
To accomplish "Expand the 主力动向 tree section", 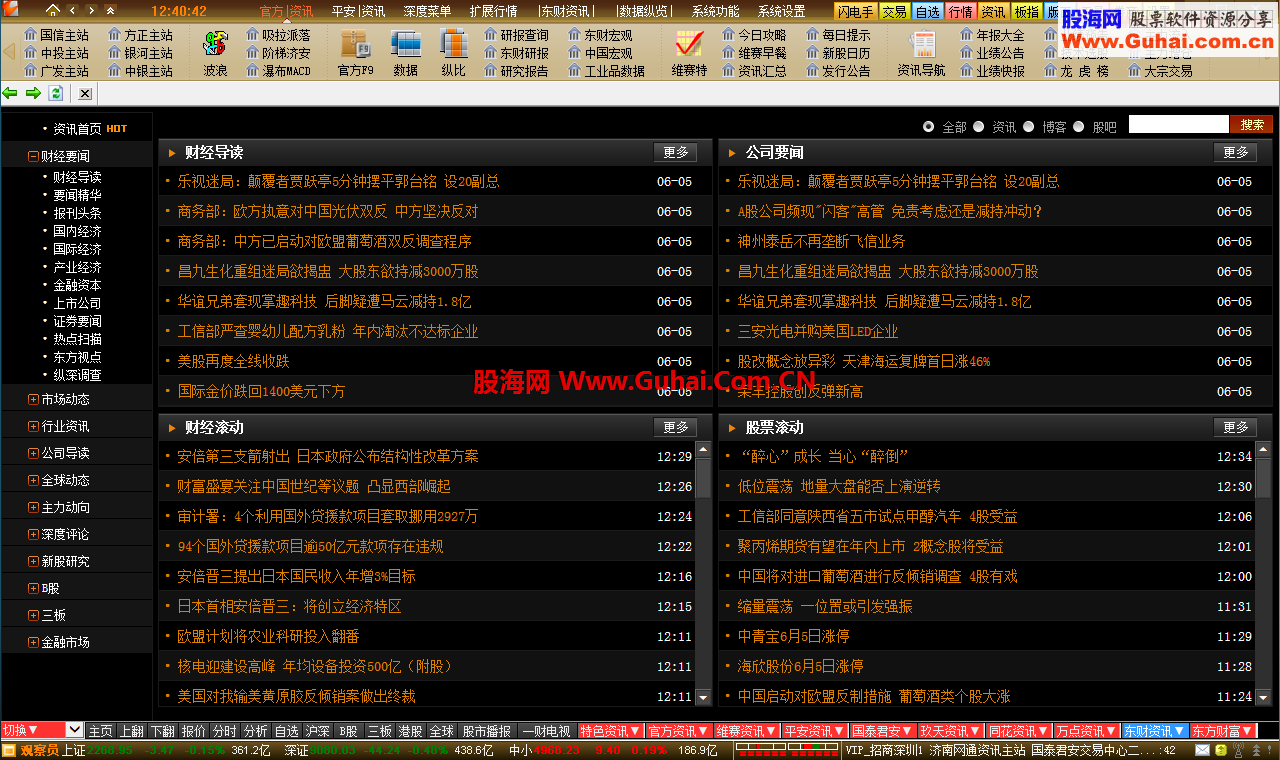I will coord(33,507).
